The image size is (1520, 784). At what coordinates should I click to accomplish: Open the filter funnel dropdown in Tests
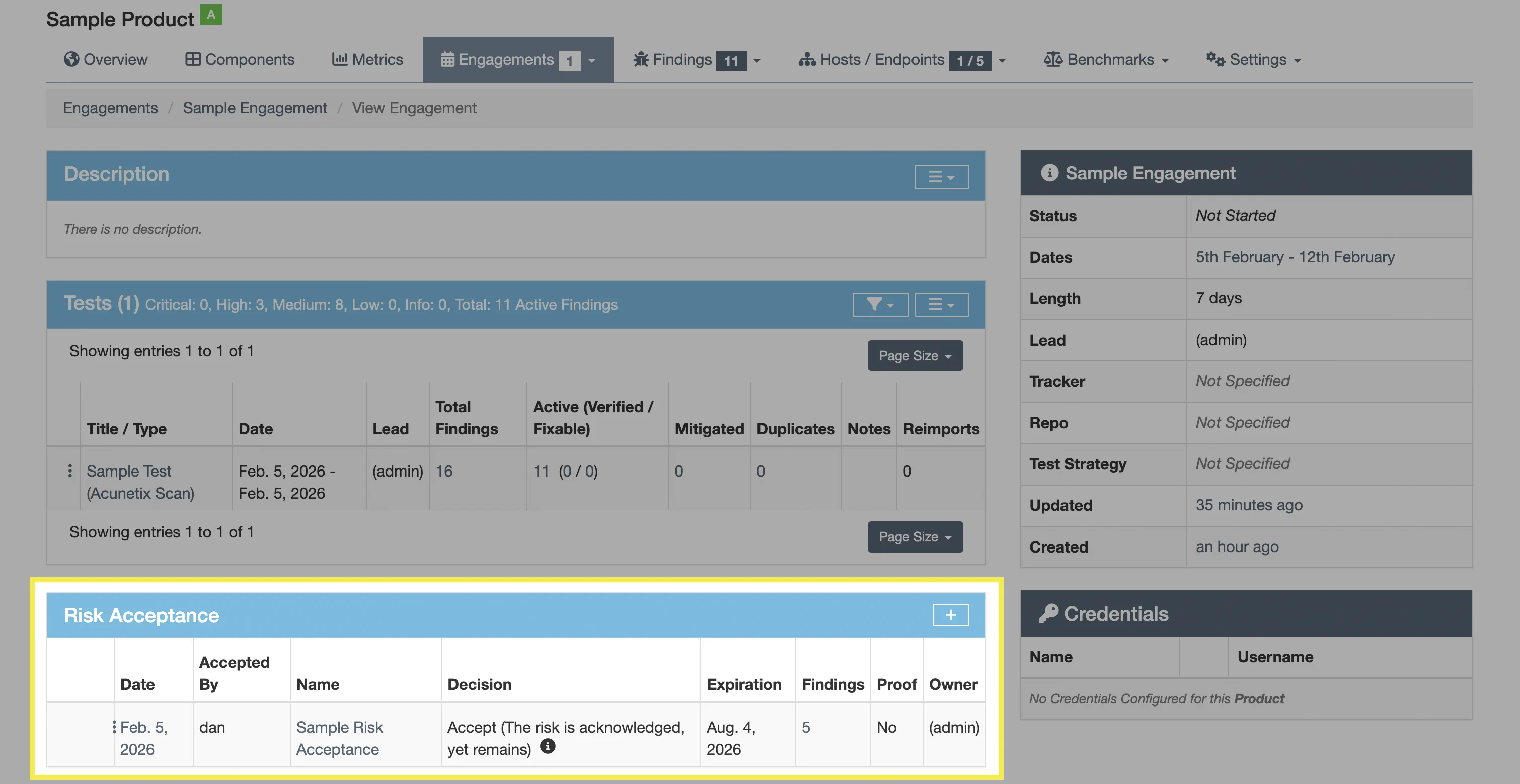(880, 305)
